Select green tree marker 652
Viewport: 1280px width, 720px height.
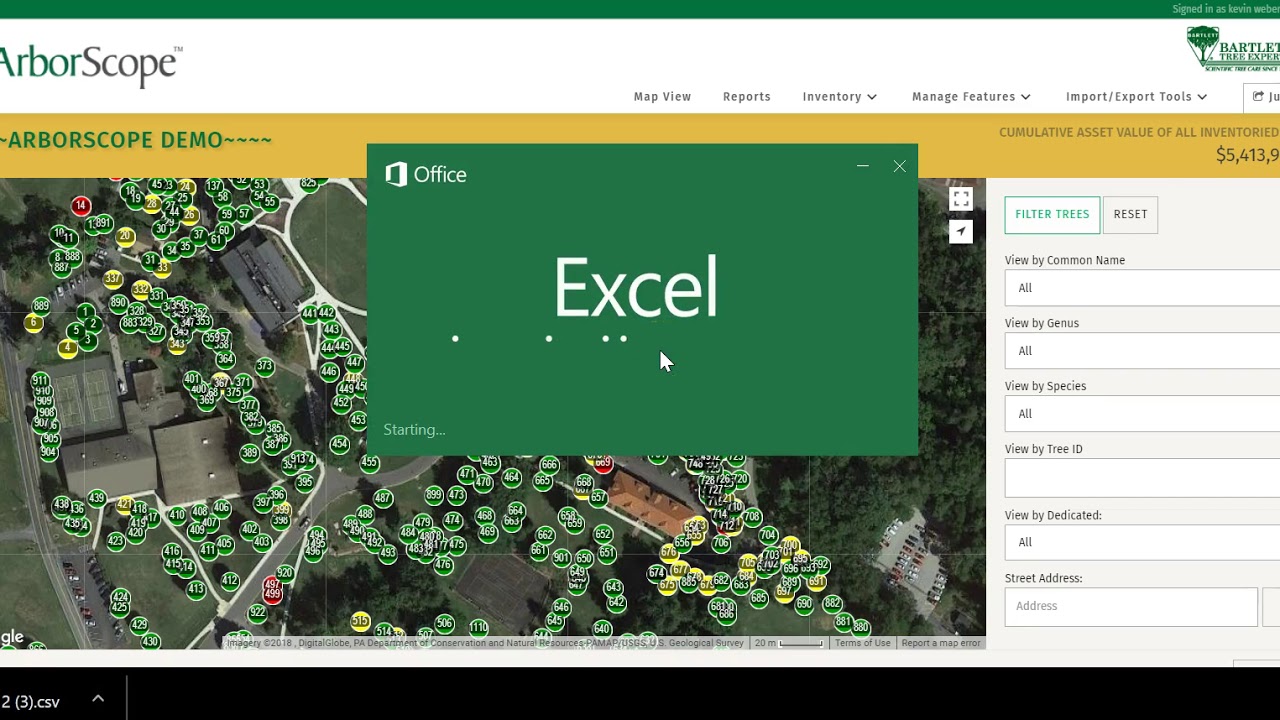pos(602,534)
